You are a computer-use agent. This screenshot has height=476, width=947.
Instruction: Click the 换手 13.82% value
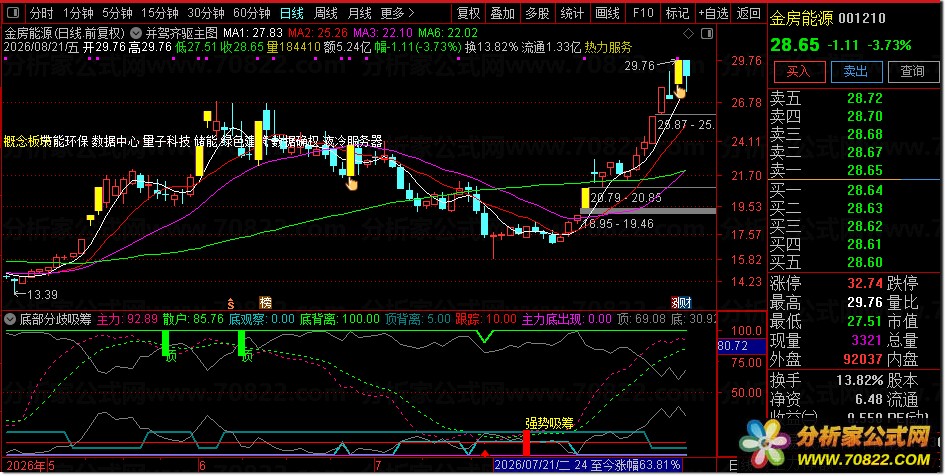pos(860,381)
